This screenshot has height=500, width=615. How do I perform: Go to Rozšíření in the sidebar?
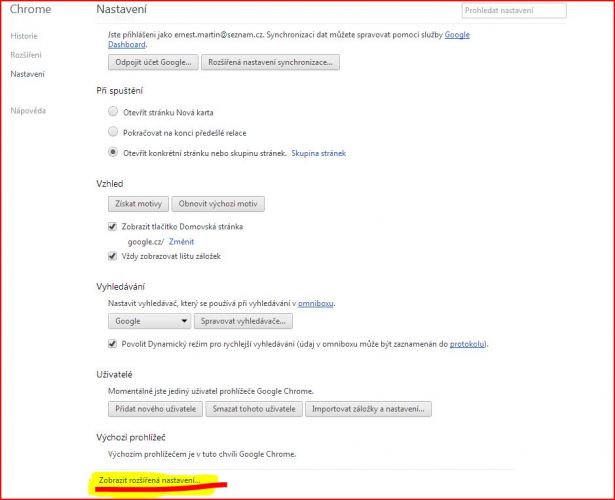click(x=26, y=55)
